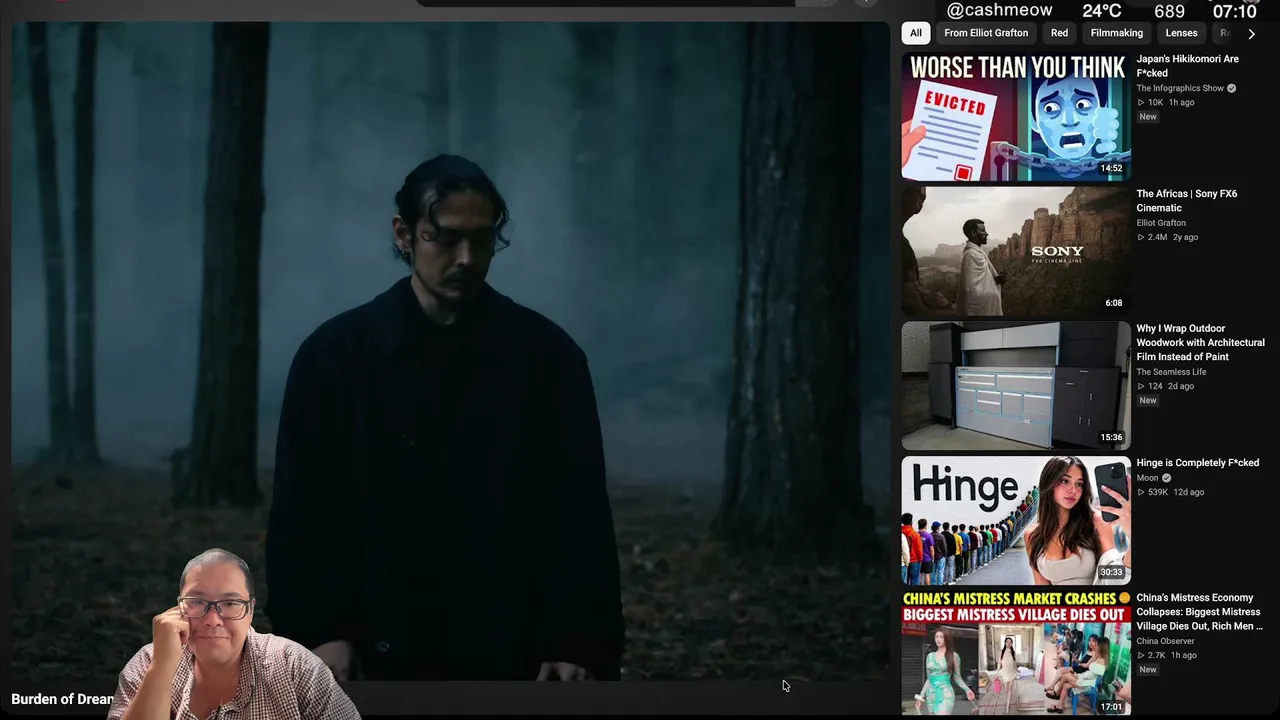Visit The Seamless Life channel name

click(1171, 372)
